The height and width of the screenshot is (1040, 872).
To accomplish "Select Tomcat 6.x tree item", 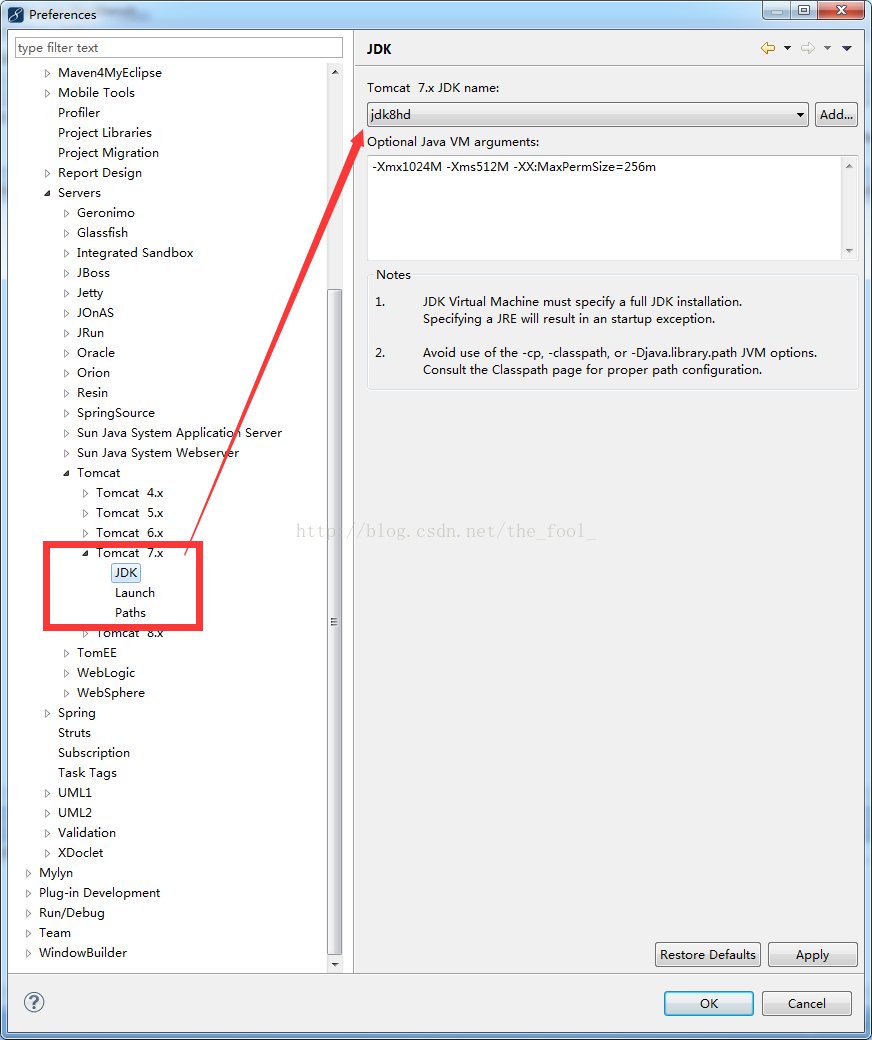I will (x=129, y=533).
